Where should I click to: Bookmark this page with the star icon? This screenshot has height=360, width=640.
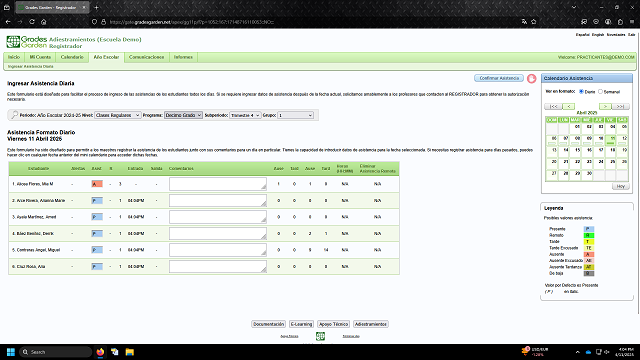pyautogui.click(x=533, y=22)
